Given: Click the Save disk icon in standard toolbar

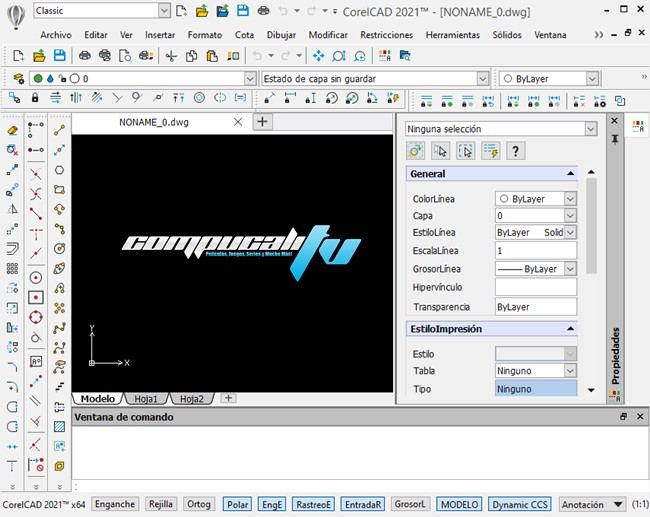Looking at the screenshot, I should click(60, 56).
